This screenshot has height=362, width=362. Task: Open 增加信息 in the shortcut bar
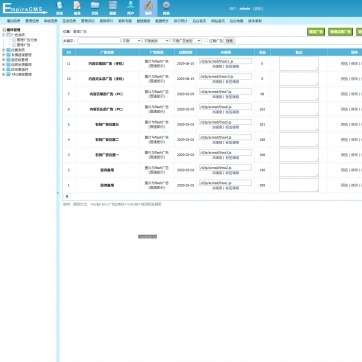[14, 21]
